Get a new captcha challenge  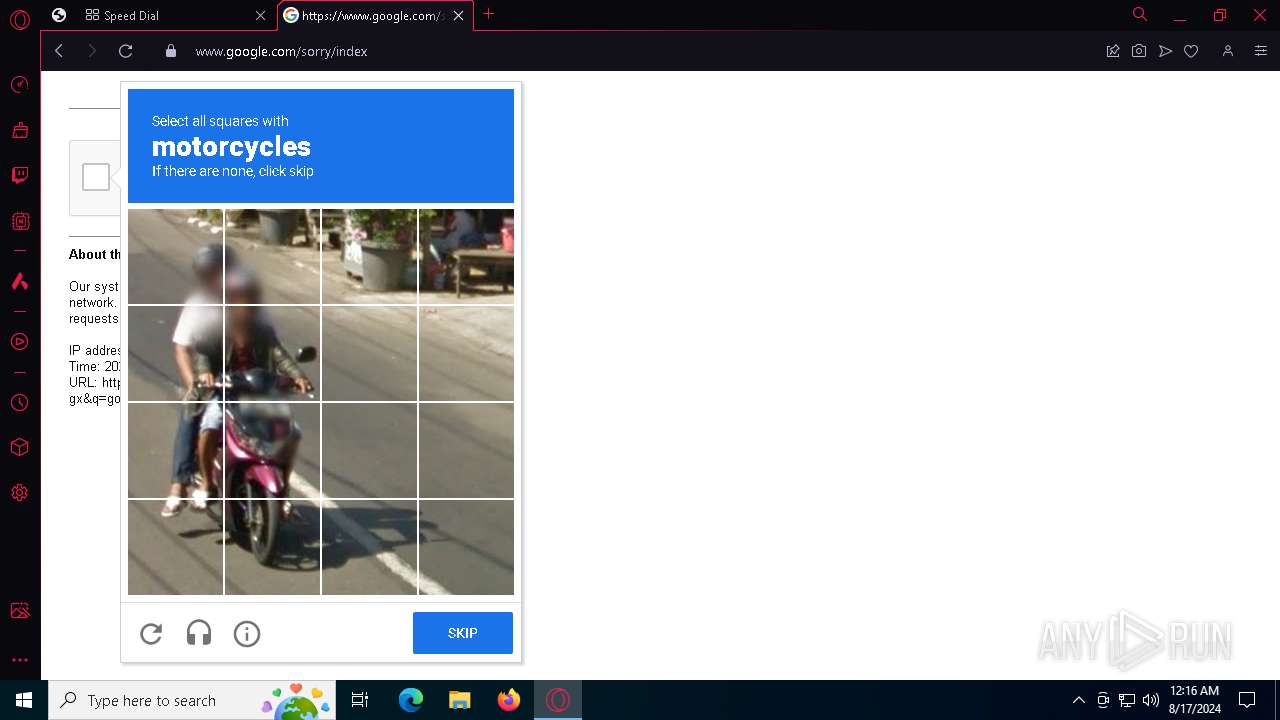pyautogui.click(x=151, y=633)
